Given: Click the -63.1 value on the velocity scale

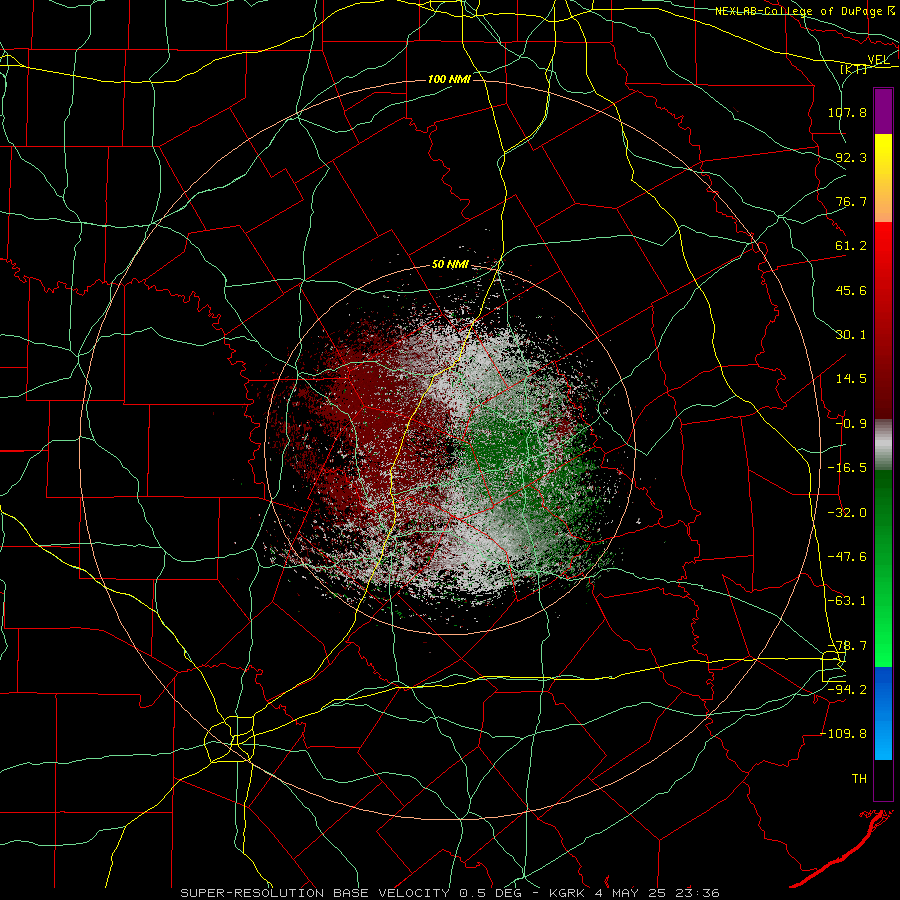Looking at the screenshot, I should coord(847,601).
